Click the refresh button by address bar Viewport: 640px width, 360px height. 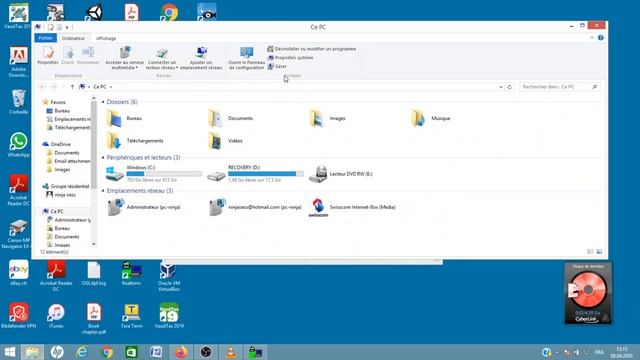coord(509,87)
